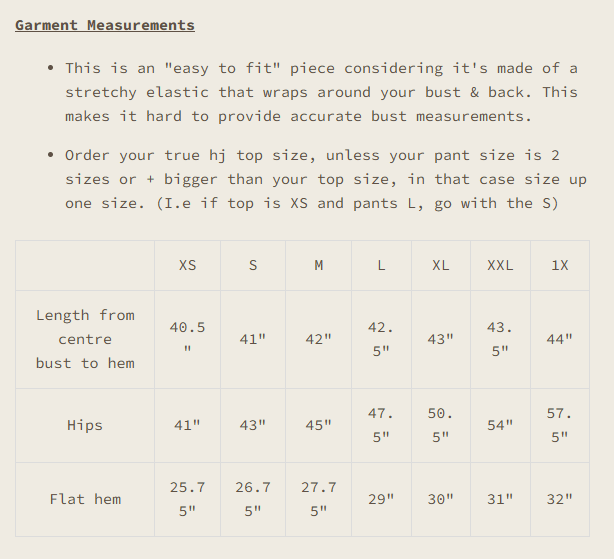Screen dimensions: 614x559
Task: Select the XS size column header
Action: coord(187,265)
